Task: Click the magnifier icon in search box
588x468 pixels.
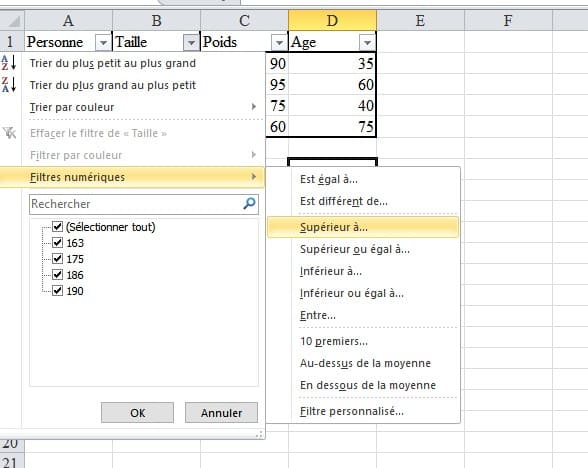Action: point(249,204)
